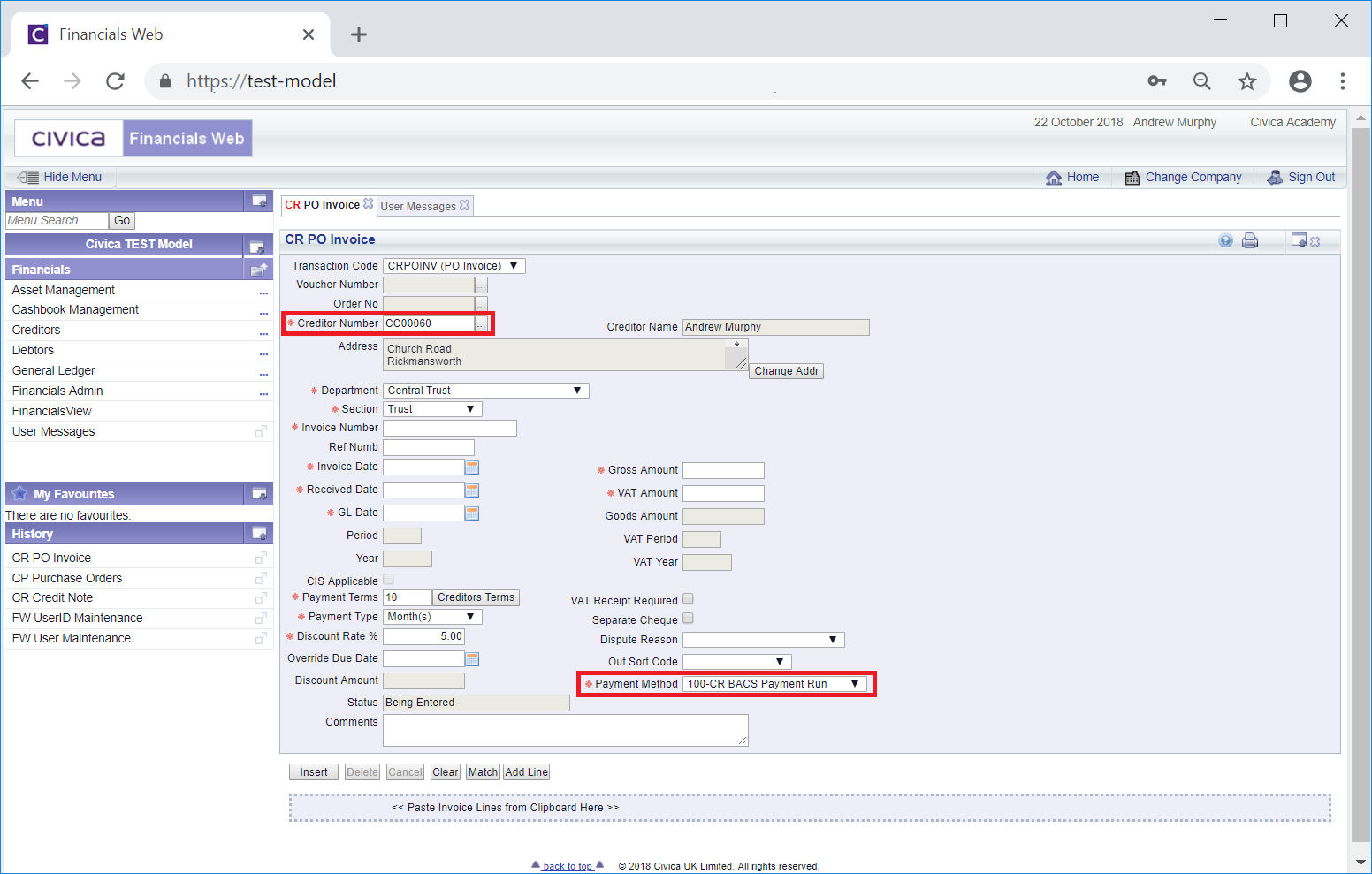Click Creditors Terms button

pos(476,598)
